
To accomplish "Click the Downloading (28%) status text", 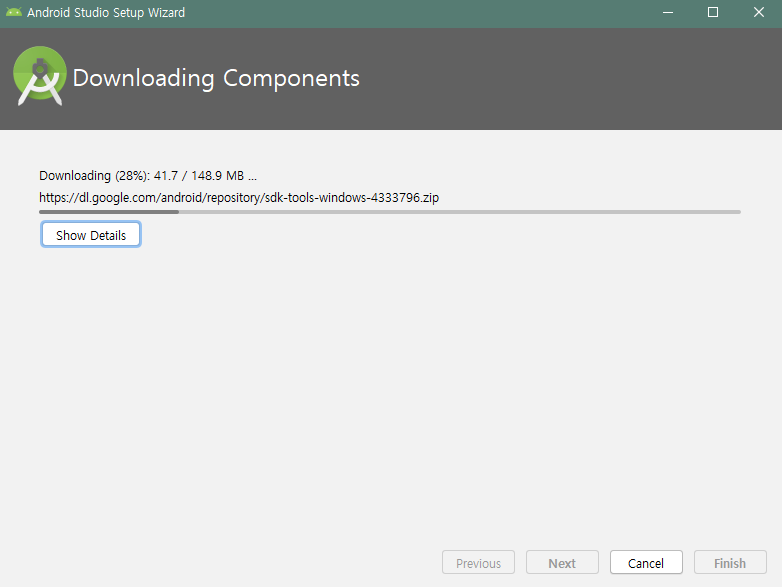I will coord(148,176).
